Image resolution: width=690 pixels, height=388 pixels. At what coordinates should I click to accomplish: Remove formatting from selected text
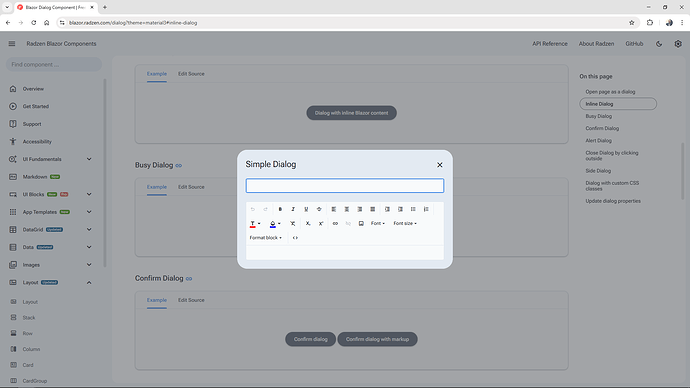(x=293, y=223)
